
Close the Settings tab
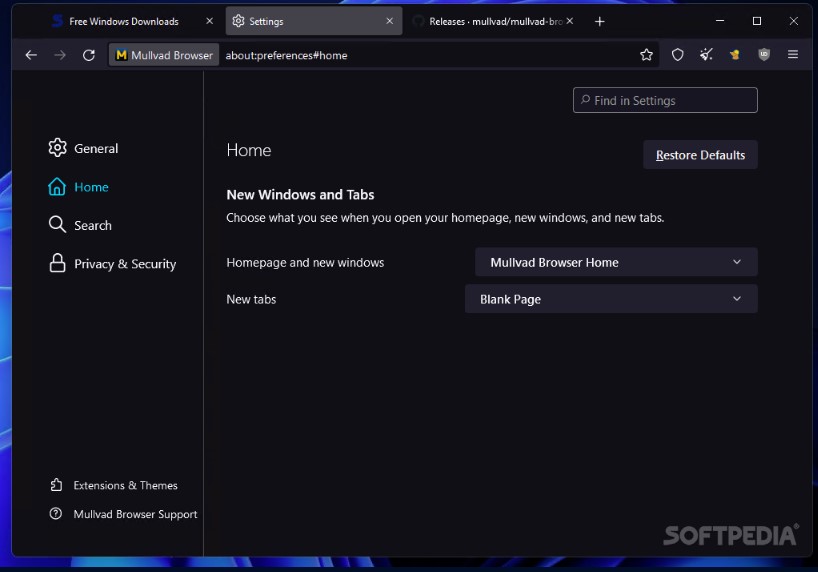point(389,21)
